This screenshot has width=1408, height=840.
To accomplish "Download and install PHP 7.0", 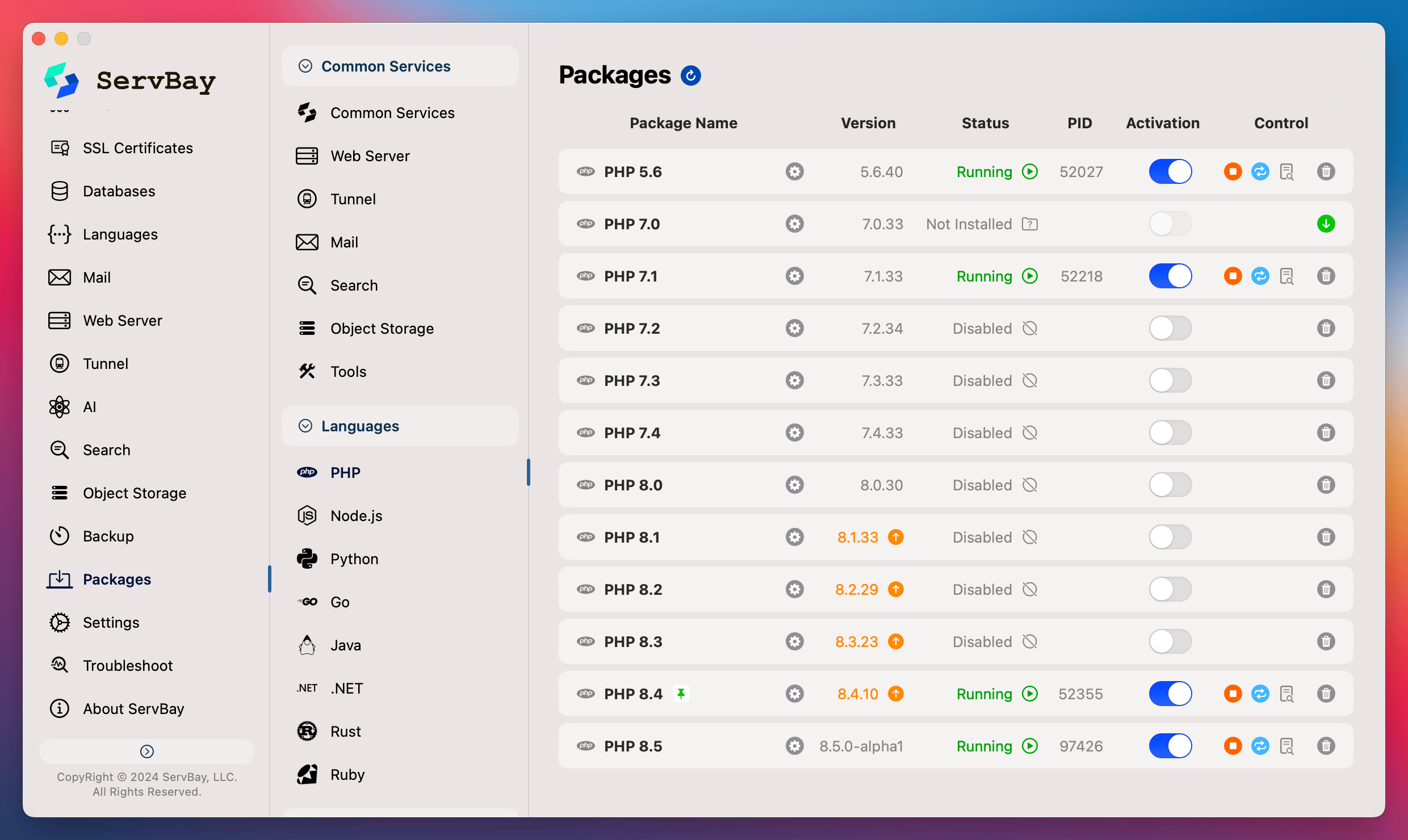I will [x=1326, y=224].
